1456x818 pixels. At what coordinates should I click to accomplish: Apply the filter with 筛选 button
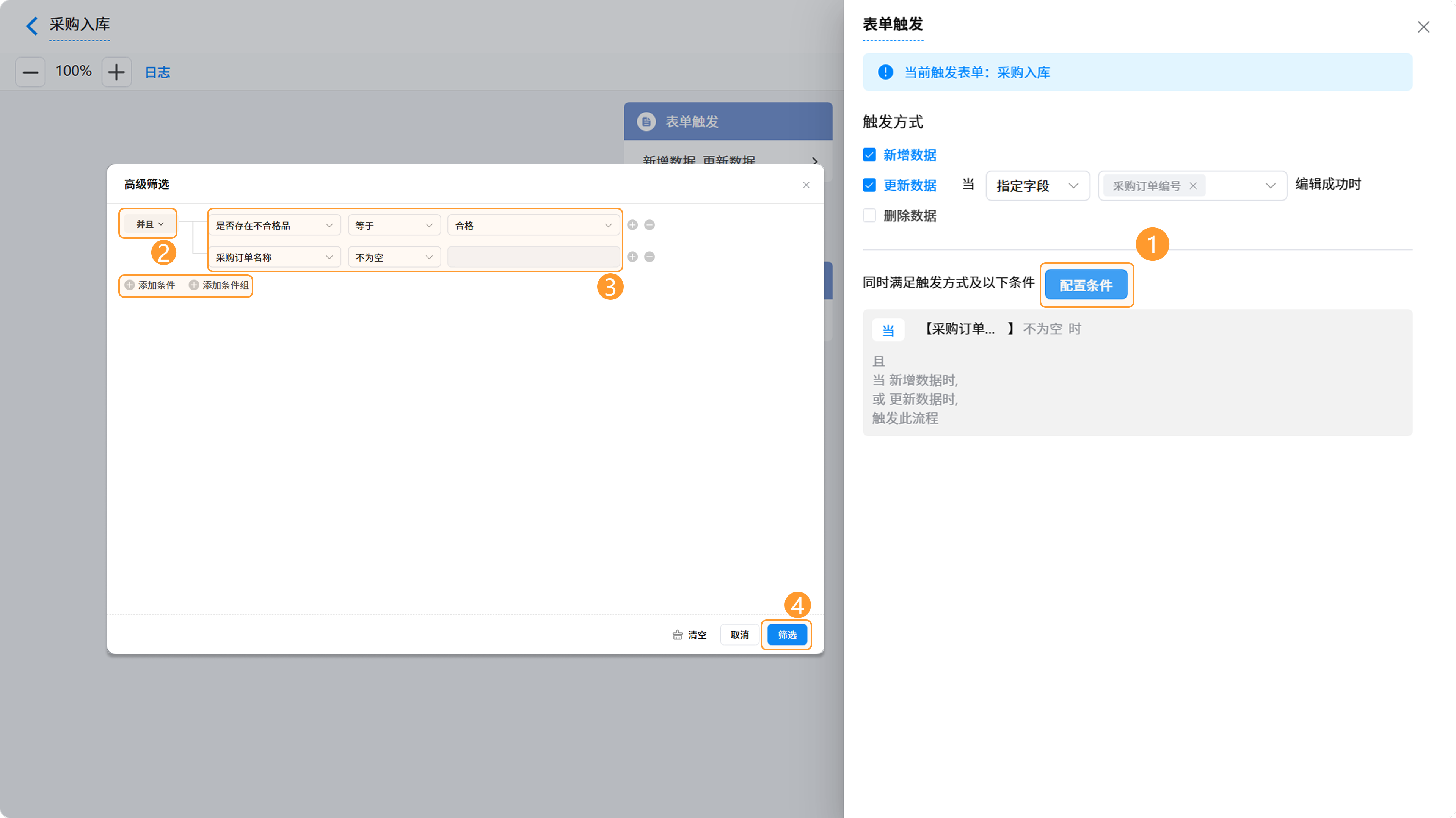point(787,635)
